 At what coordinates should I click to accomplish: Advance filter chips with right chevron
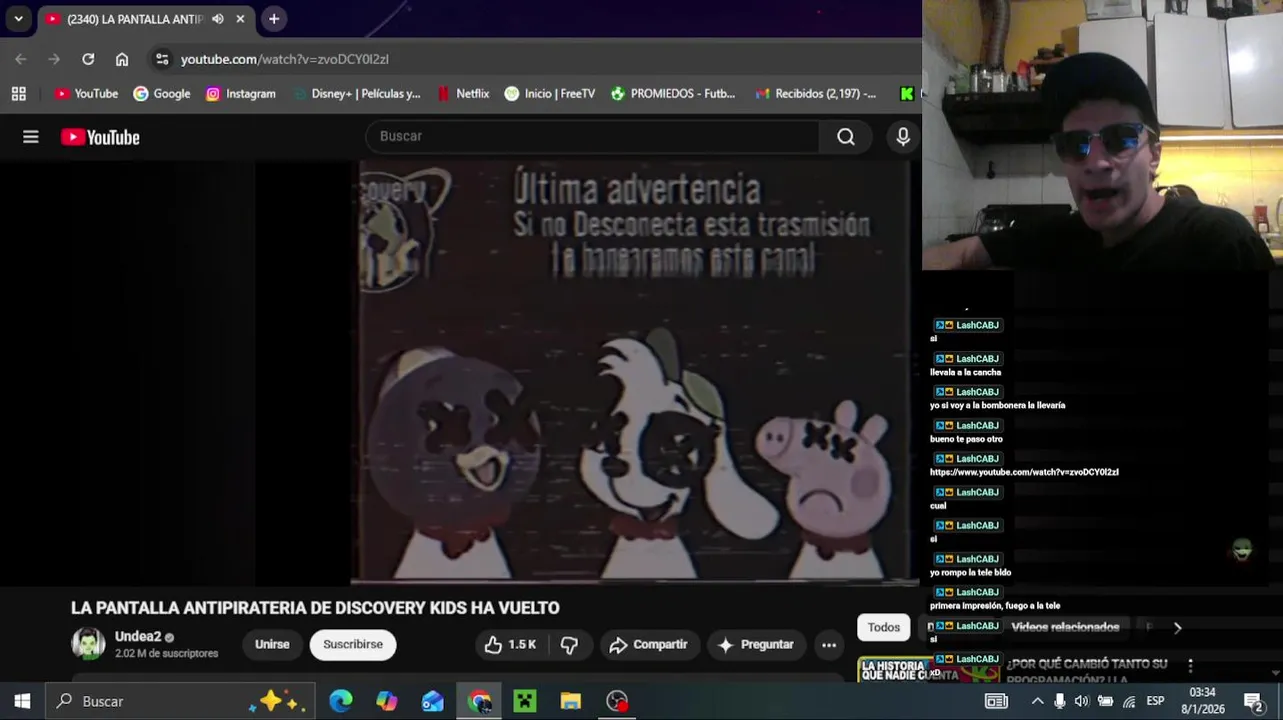click(1177, 628)
